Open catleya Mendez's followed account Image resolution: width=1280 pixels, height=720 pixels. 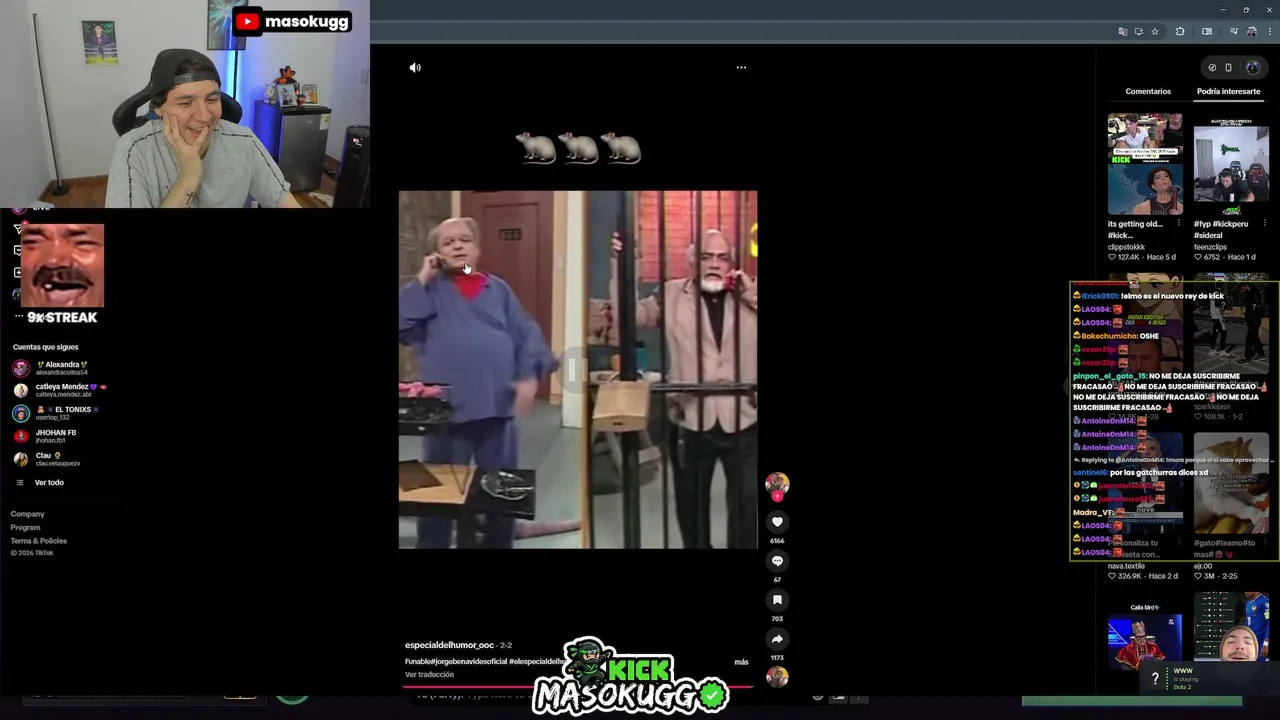(x=60, y=390)
